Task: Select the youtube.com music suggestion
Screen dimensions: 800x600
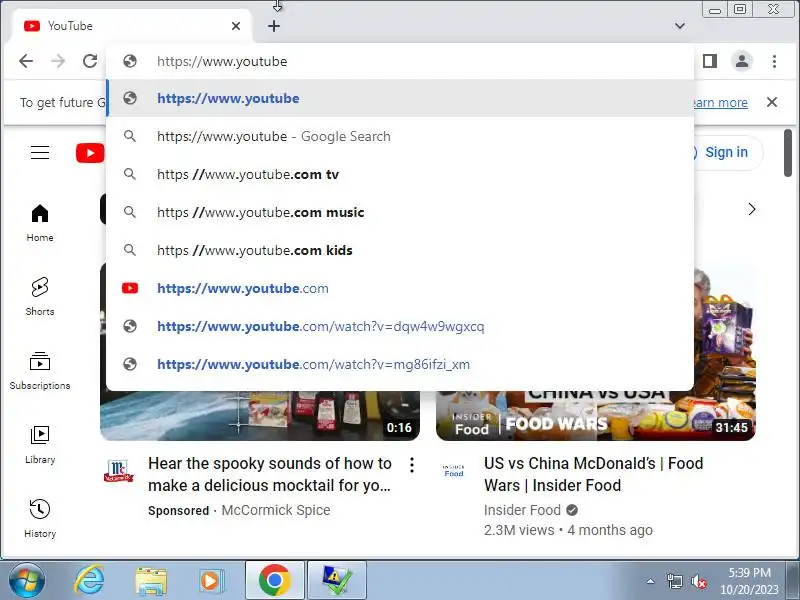Action: [x=400, y=212]
